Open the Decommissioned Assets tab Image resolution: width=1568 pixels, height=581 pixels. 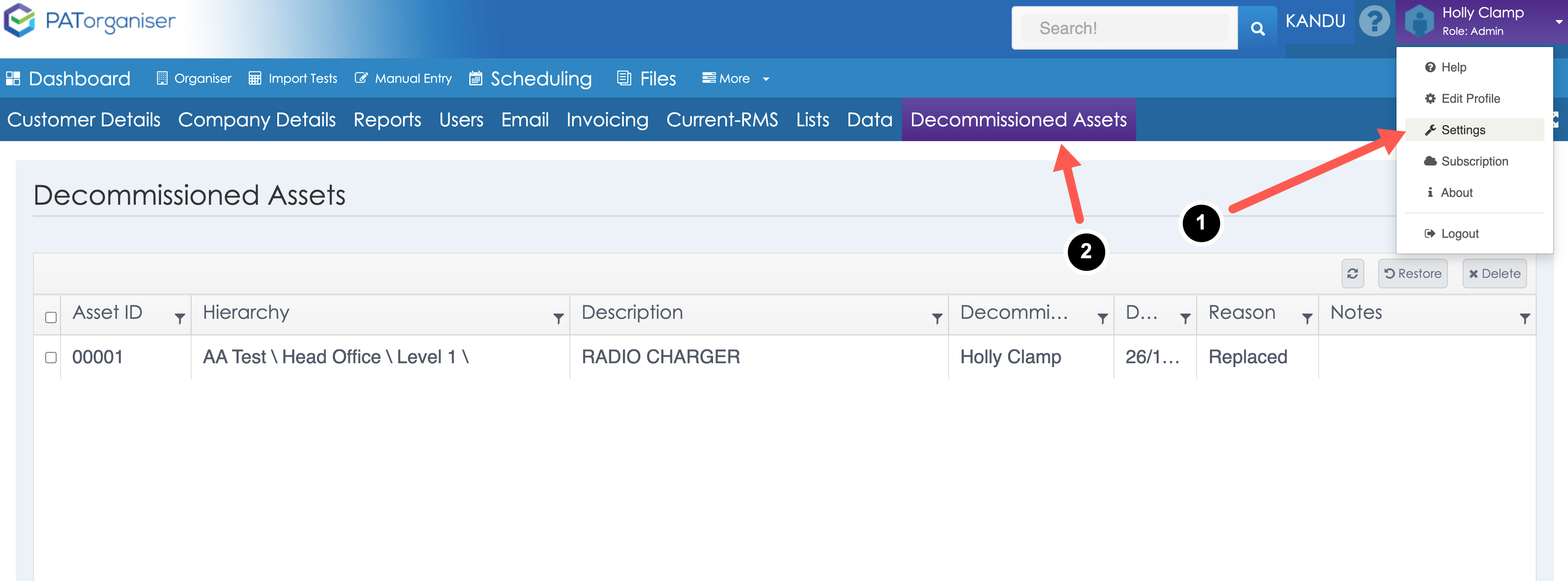point(1018,120)
